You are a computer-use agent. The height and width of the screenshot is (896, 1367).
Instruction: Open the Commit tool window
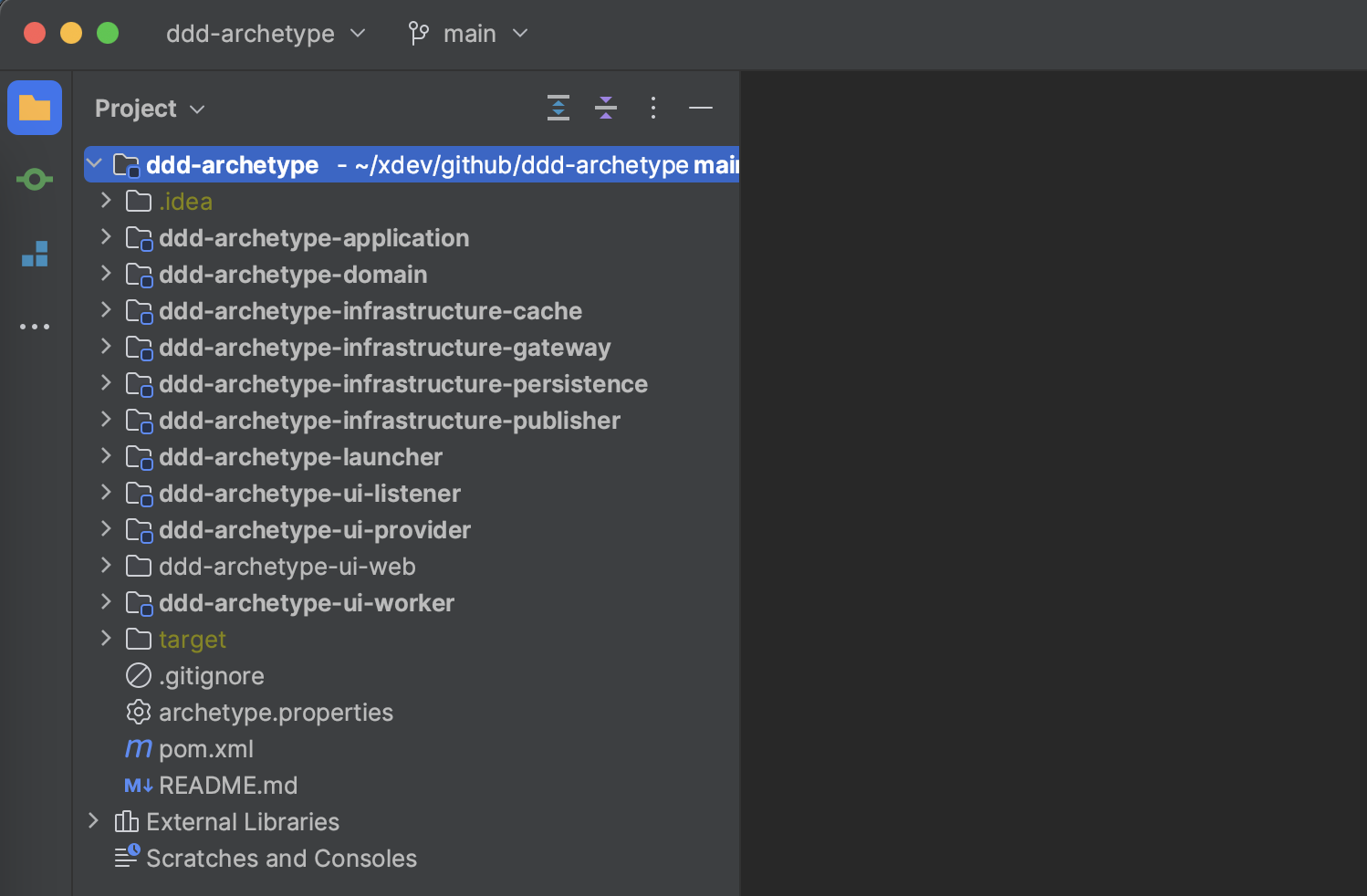[35, 180]
